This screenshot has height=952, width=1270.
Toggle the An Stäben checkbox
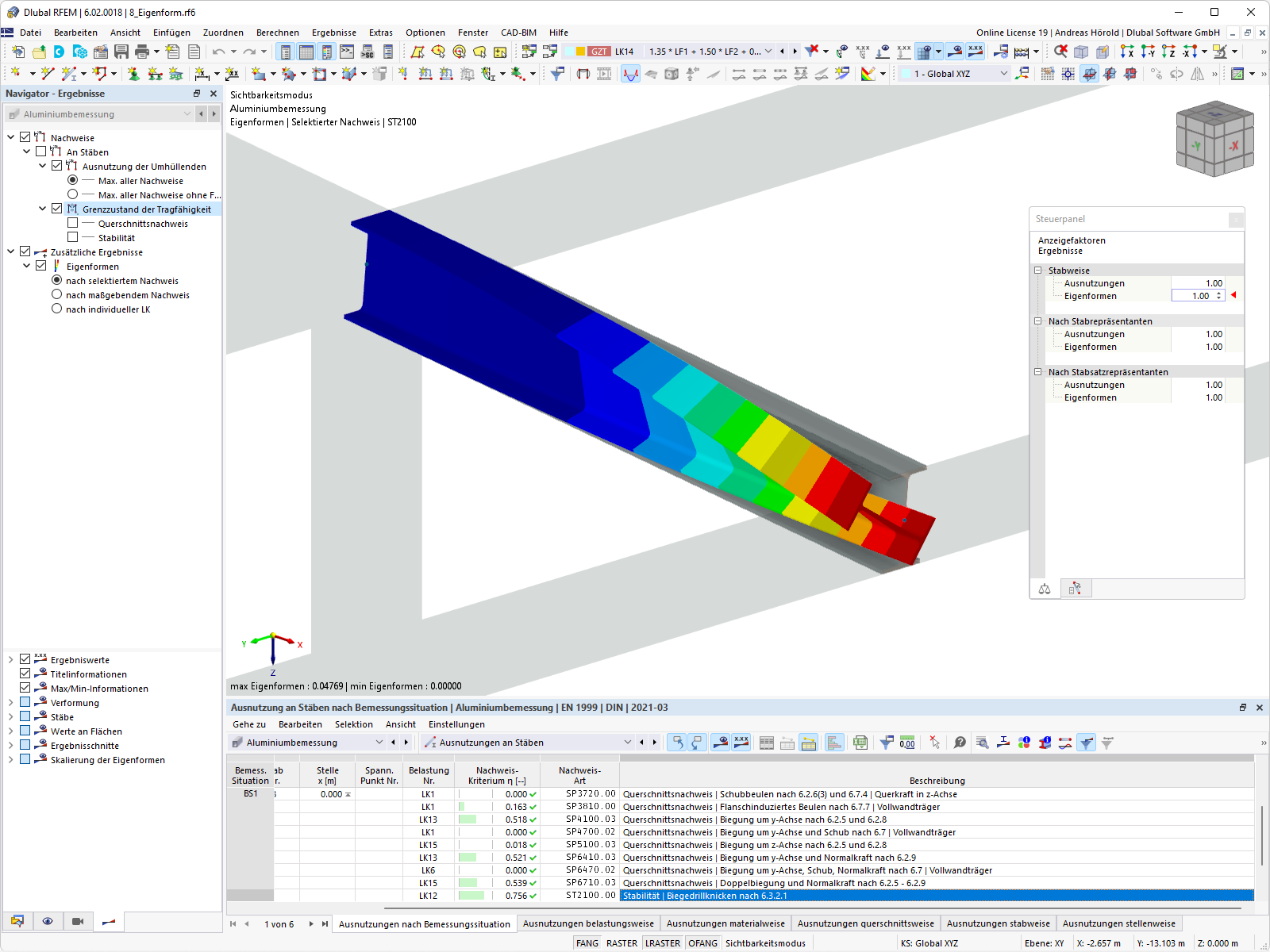[x=41, y=152]
